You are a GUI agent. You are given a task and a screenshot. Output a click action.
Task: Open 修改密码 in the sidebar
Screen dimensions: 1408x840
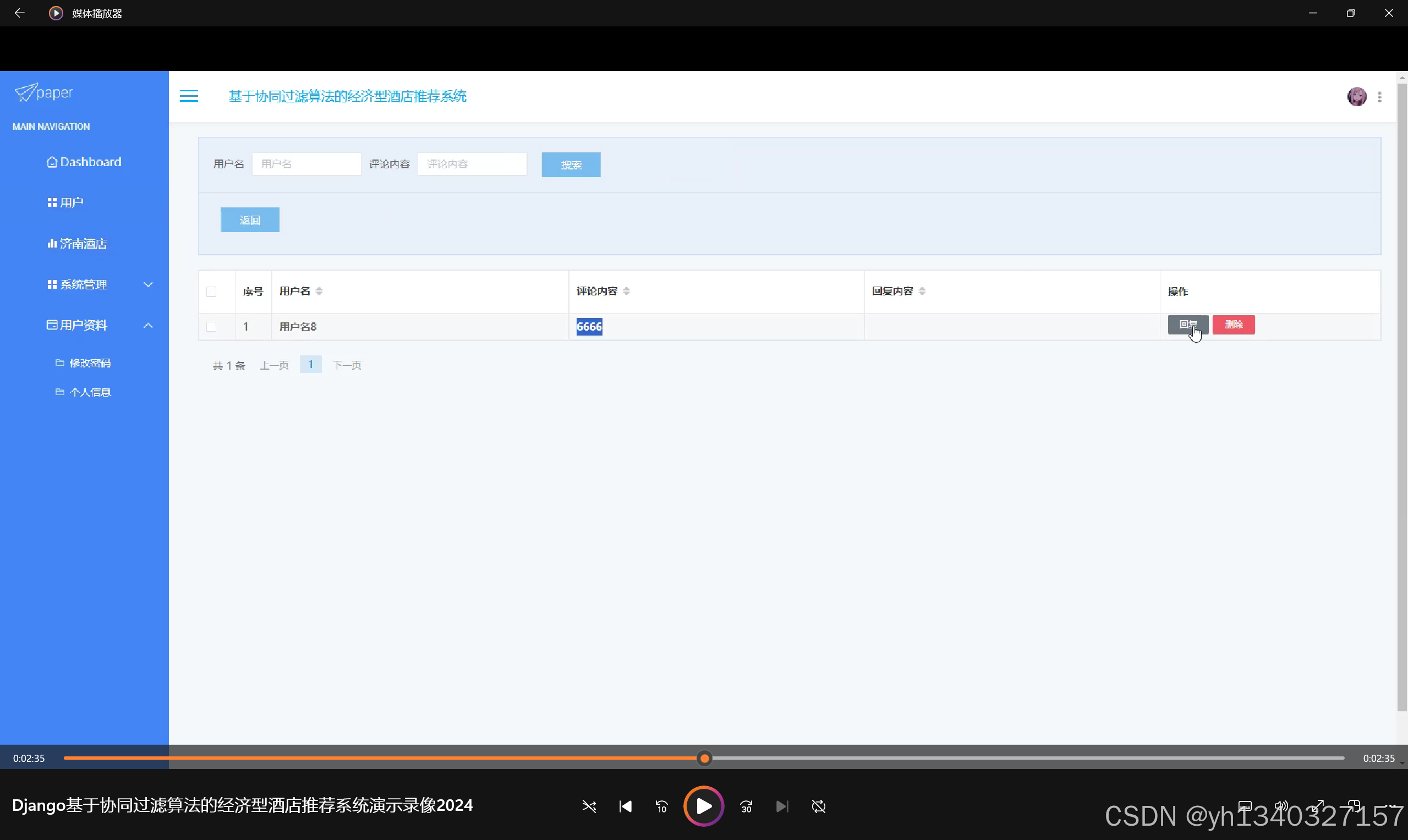[x=90, y=363]
